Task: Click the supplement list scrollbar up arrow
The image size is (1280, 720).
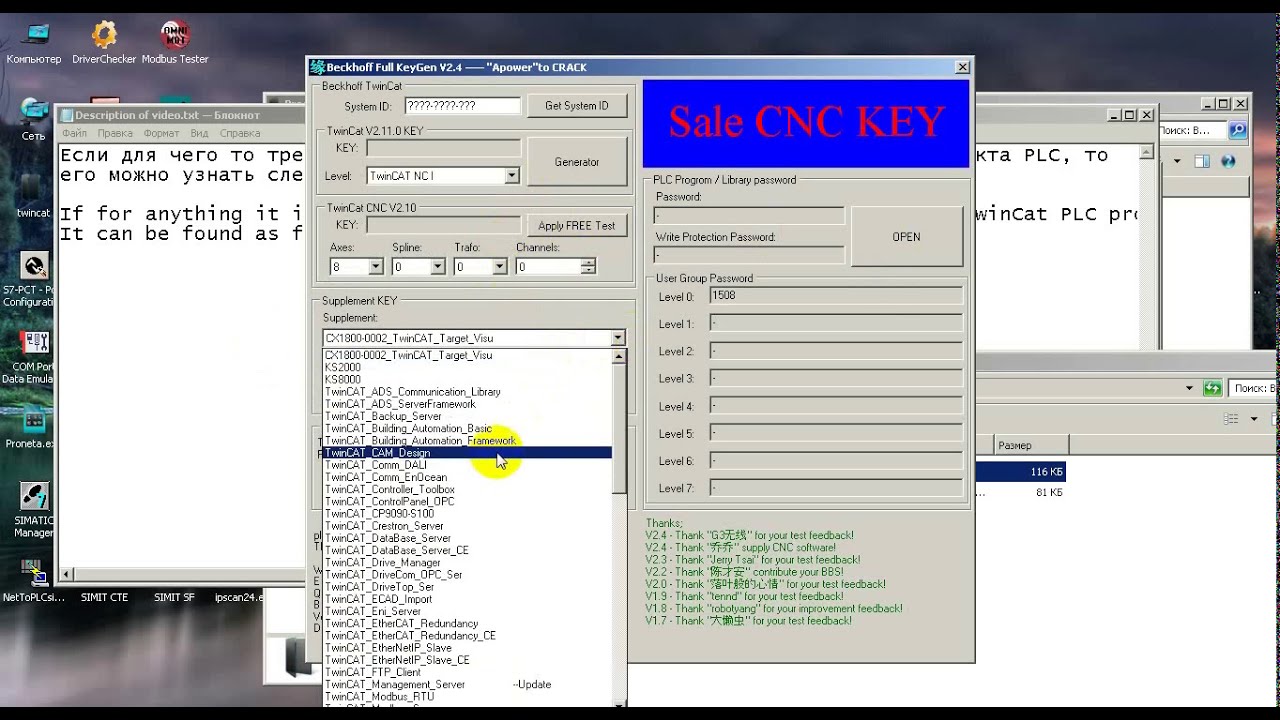Action: coord(619,356)
